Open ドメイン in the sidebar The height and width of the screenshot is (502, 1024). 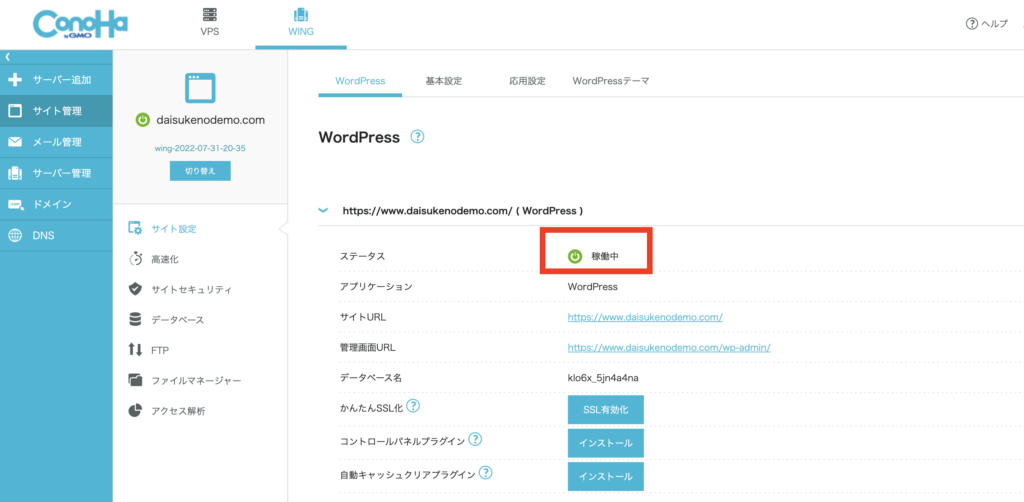pos(56,204)
